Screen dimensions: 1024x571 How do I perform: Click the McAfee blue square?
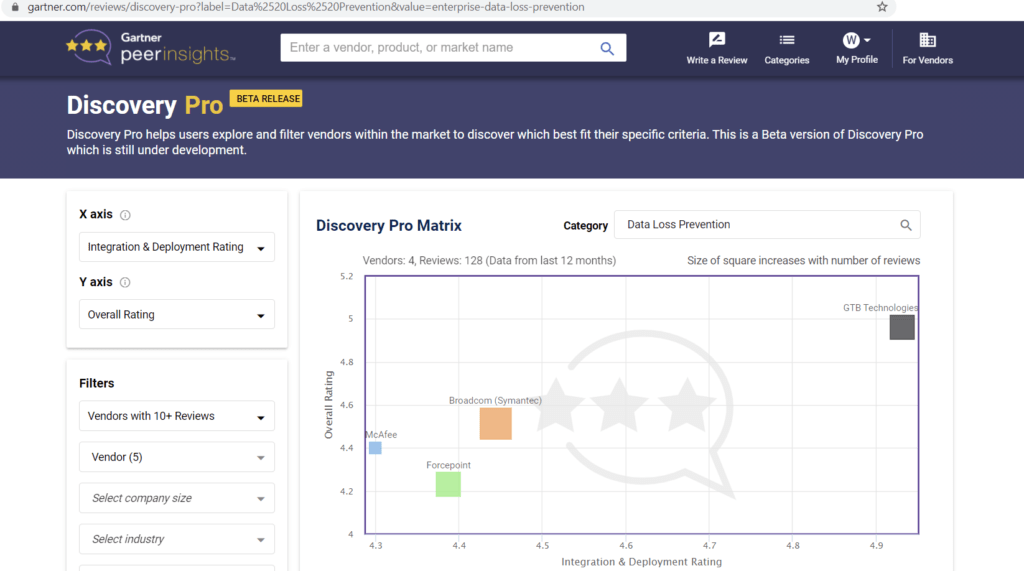pyautogui.click(x=375, y=448)
